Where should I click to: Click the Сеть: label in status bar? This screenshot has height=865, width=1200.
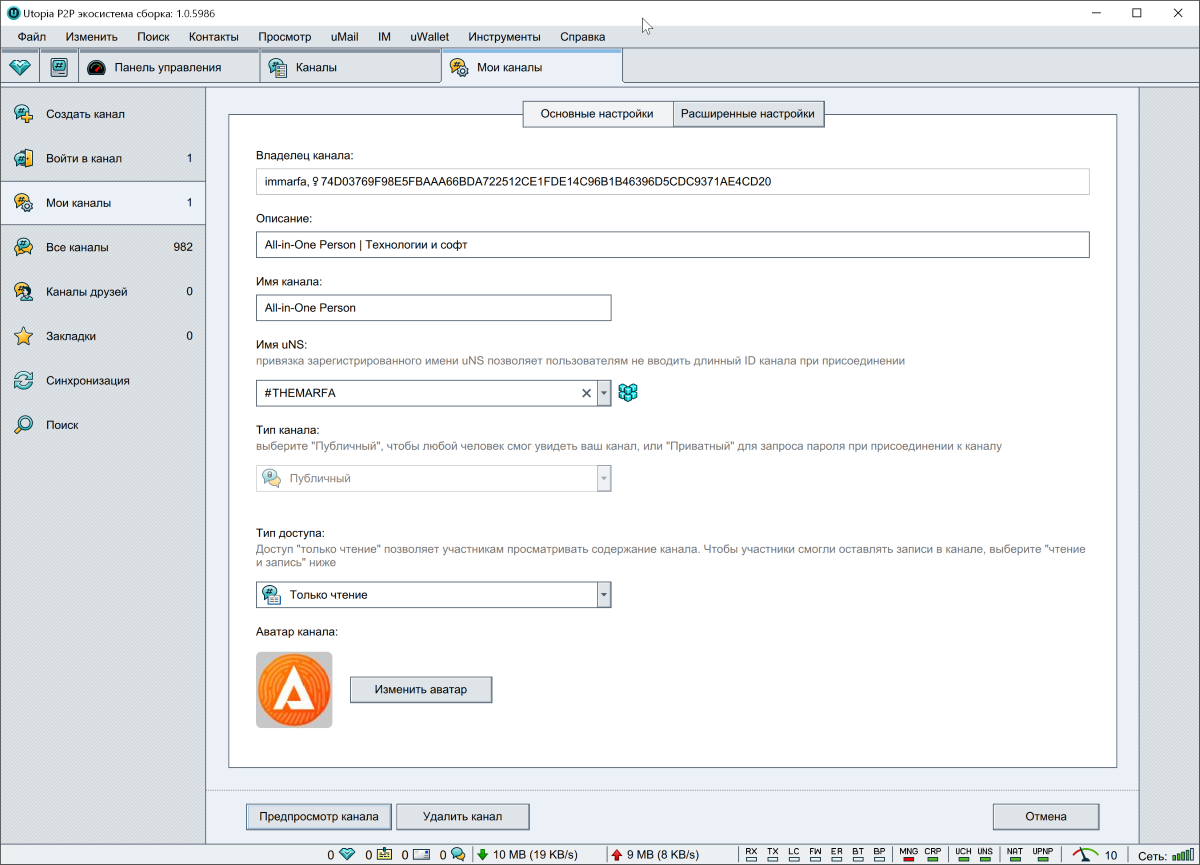pos(1152,856)
